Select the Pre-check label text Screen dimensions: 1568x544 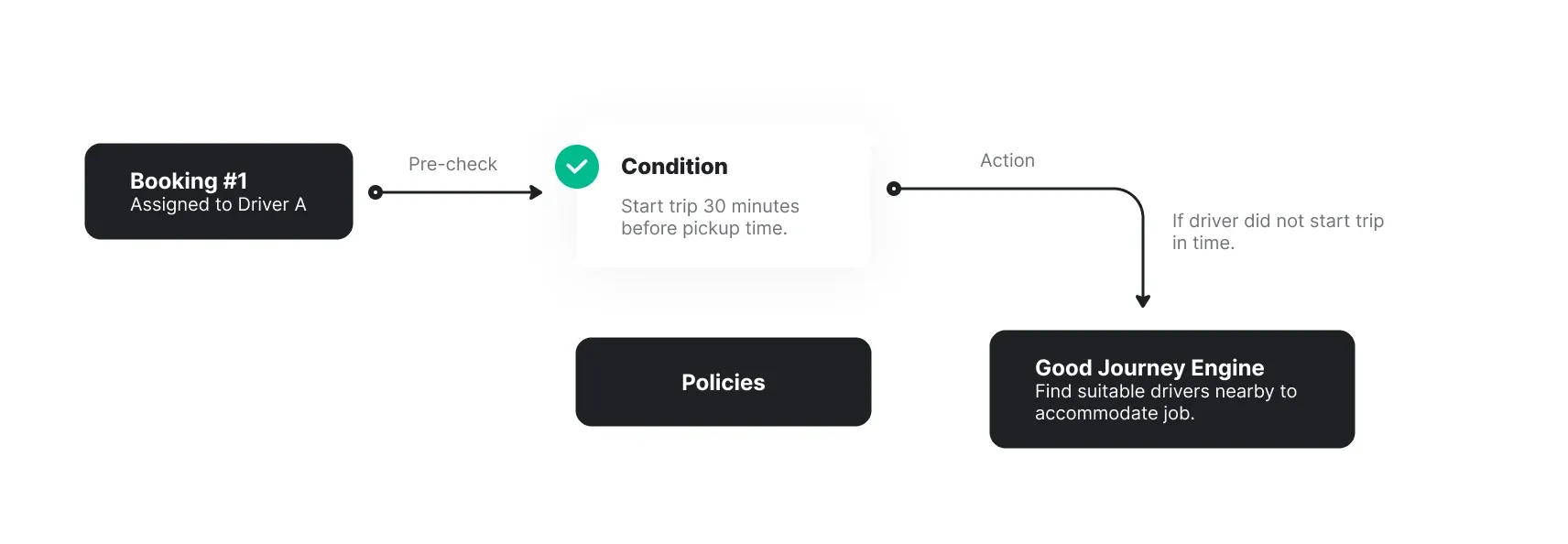(452, 164)
